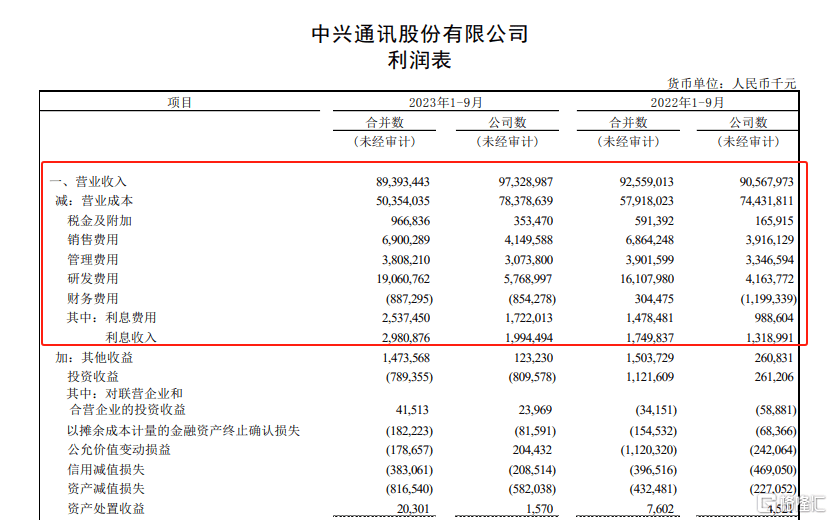The width and height of the screenshot is (832, 520).
Task: Select the 一、营业收入 row label
Action: (x=88, y=181)
